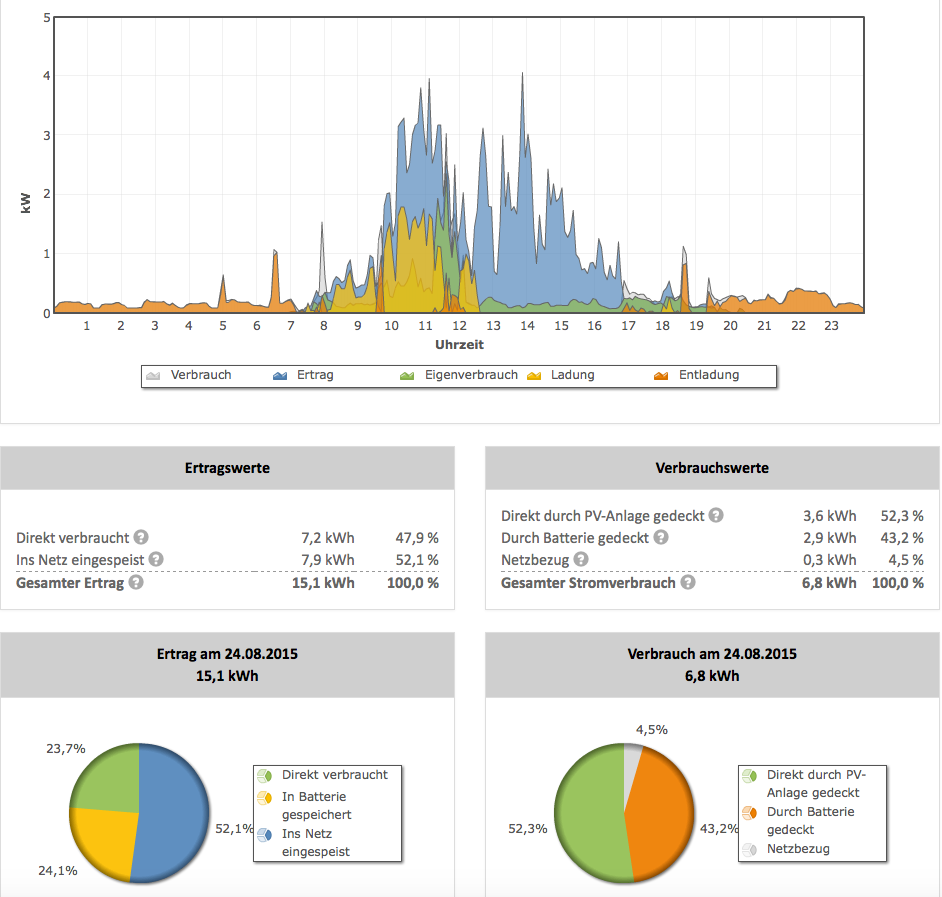942x897 pixels.
Task: Open help icon for Gesamter Stromverbrauch
Action: coord(689,582)
